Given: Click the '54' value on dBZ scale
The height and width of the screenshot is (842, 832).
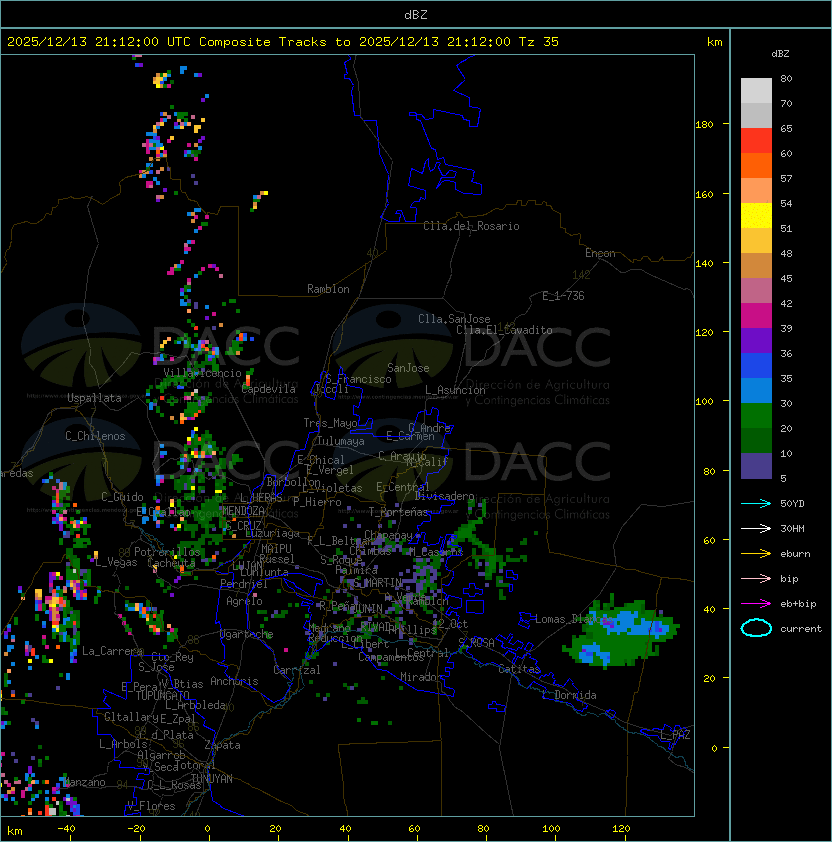Looking at the screenshot, I should click(786, 204).
